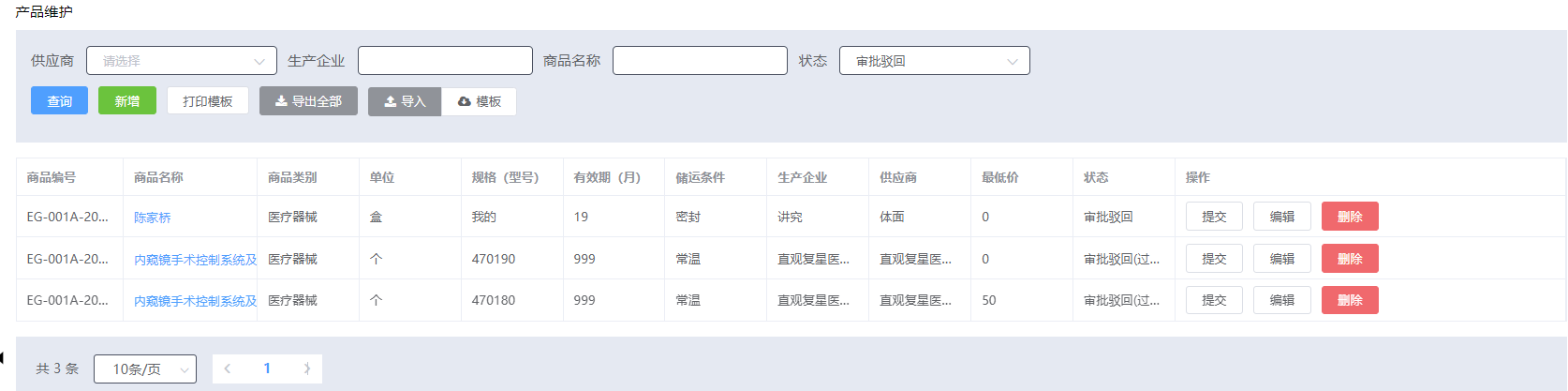
Task: Go to the next page arrow
Action: (306, 368)
